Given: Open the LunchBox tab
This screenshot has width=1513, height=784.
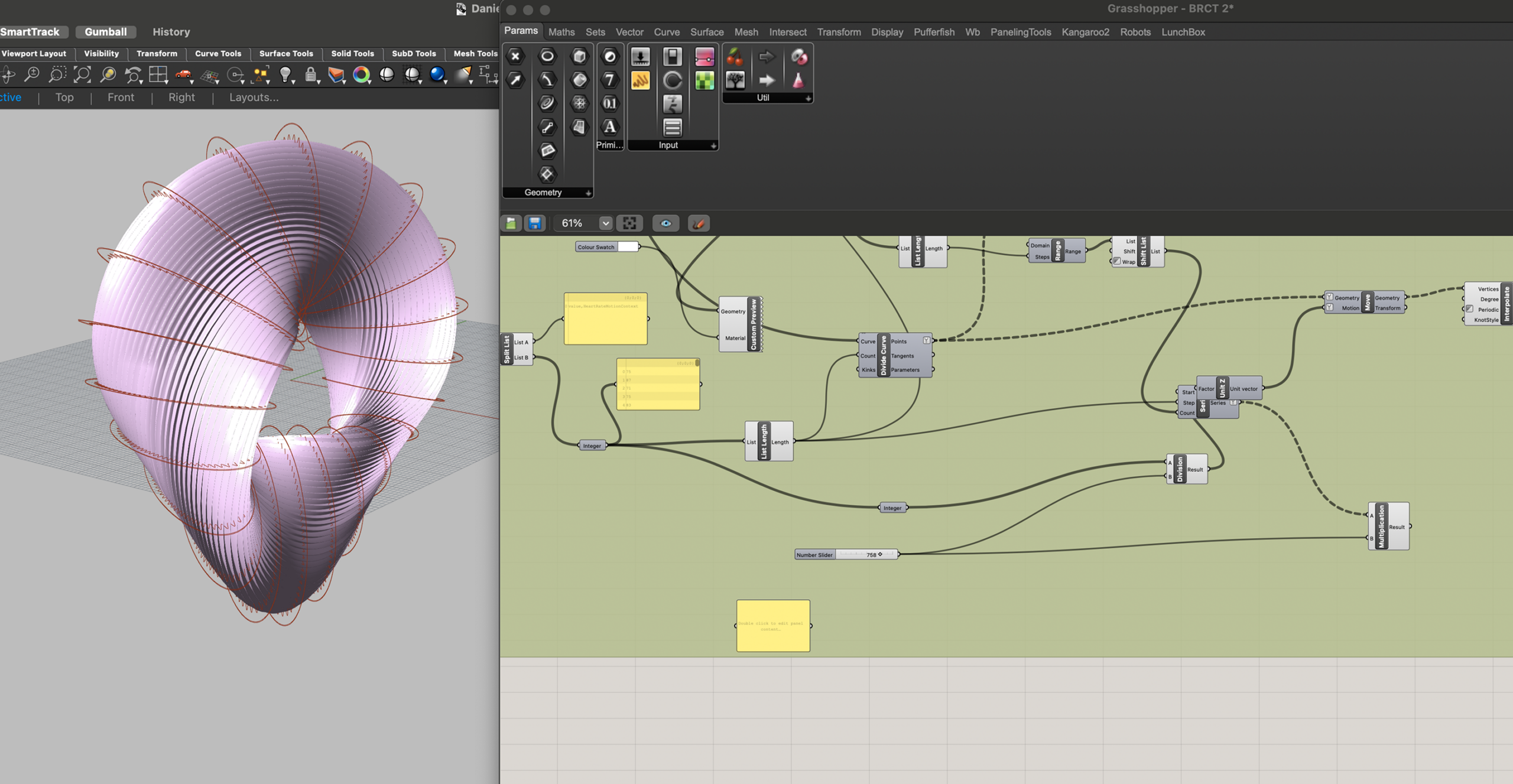Looking at the screenshot, I should click(x=1183, y=32).
